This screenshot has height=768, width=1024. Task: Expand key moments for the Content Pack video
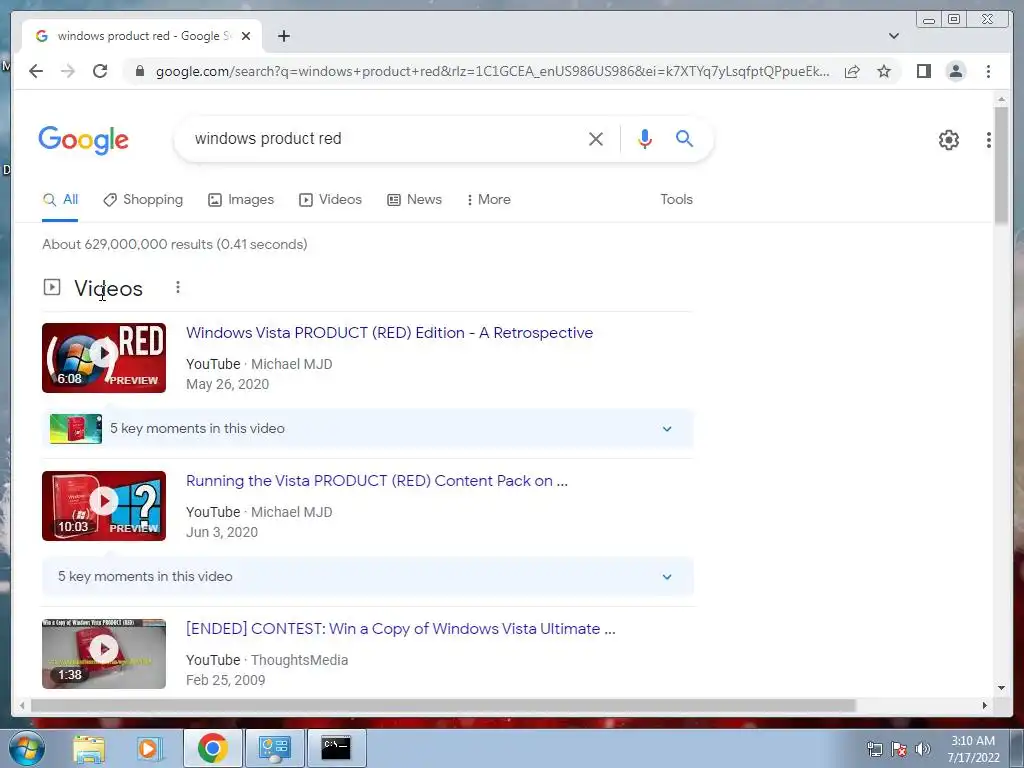[368, 577]
